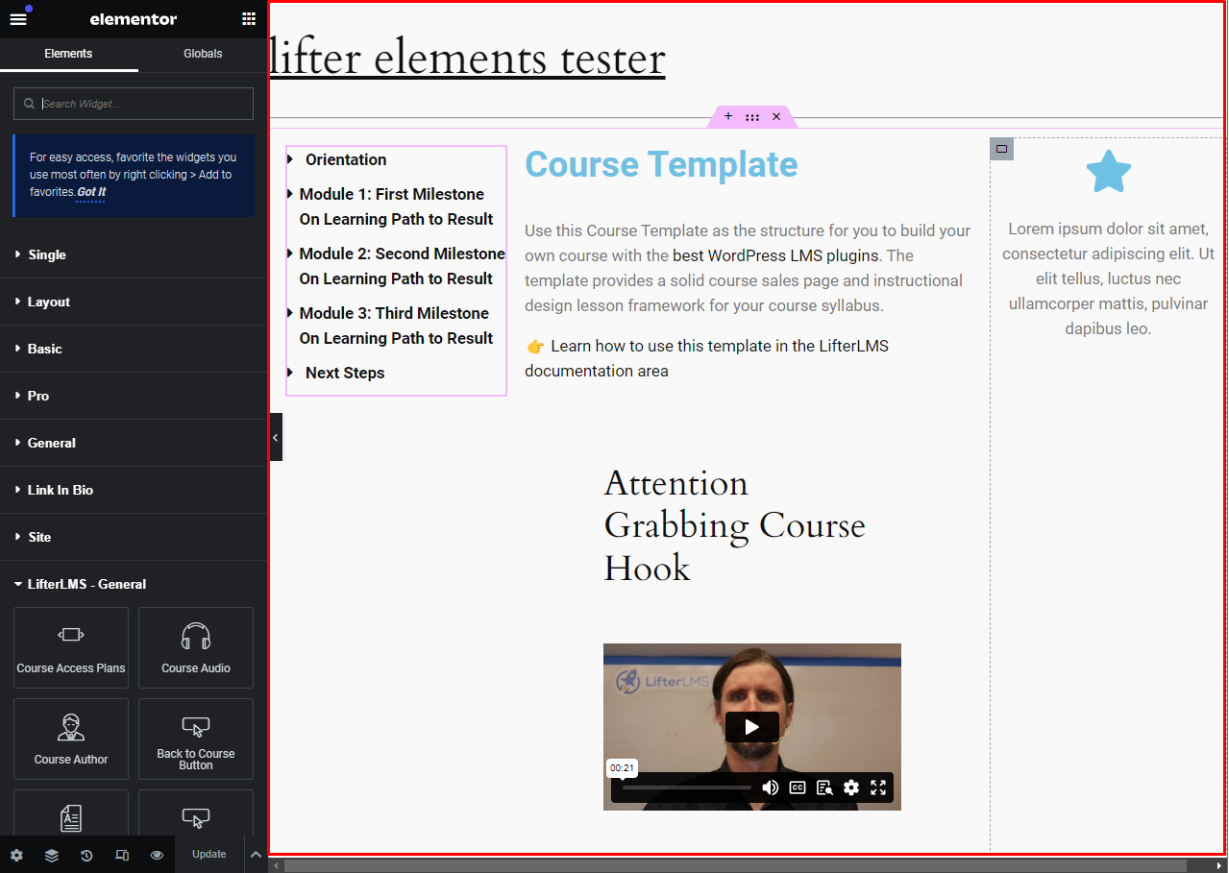Select the Course Author widget

(x=70, y=739)
